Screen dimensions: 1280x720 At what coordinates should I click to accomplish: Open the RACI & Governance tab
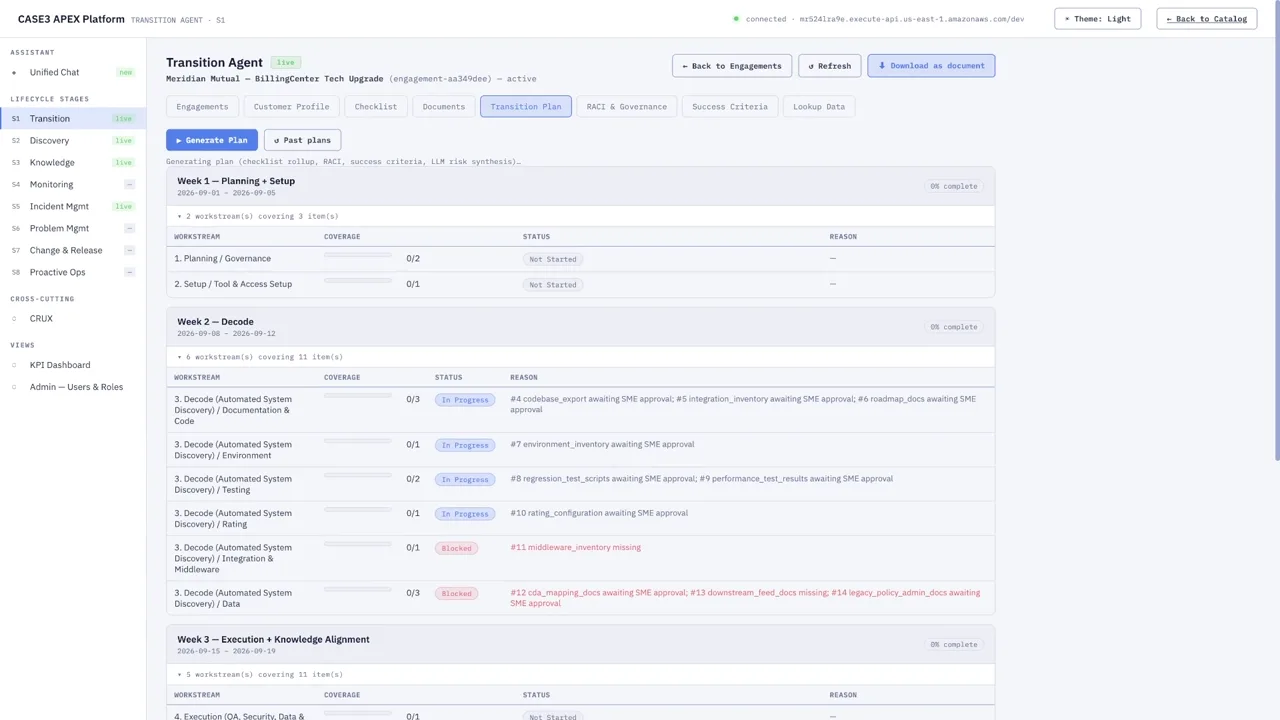pyautogui.click(x=627, y=106)
